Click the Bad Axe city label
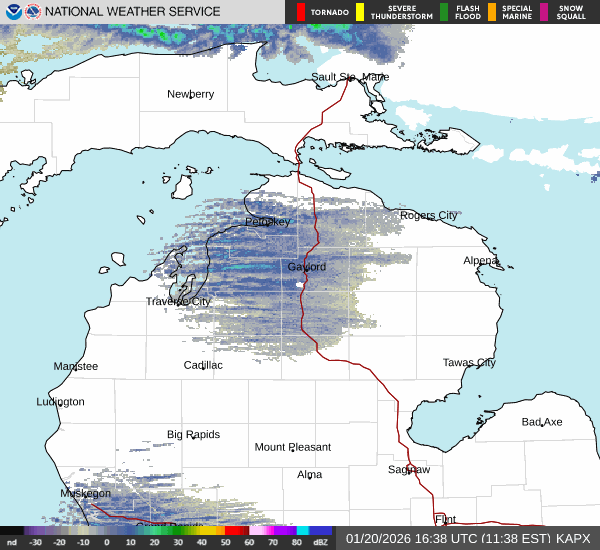Image resolution: width=600 pixels, height=550 pixels. pos(542,422)
